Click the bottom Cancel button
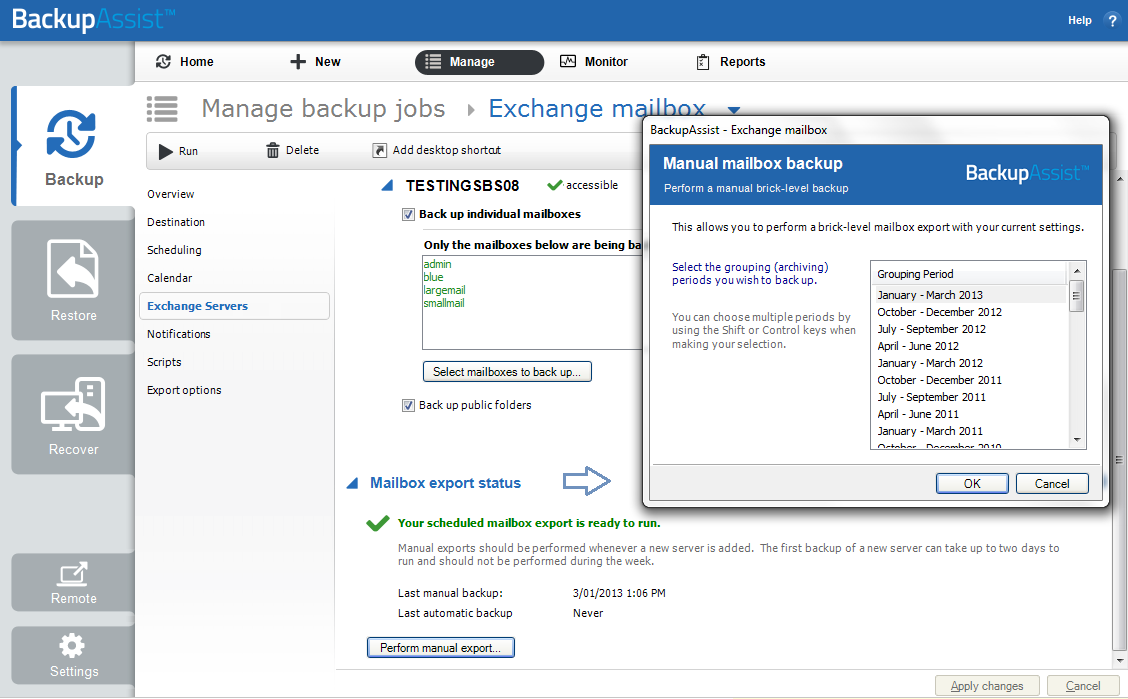 pos(1083,686)
